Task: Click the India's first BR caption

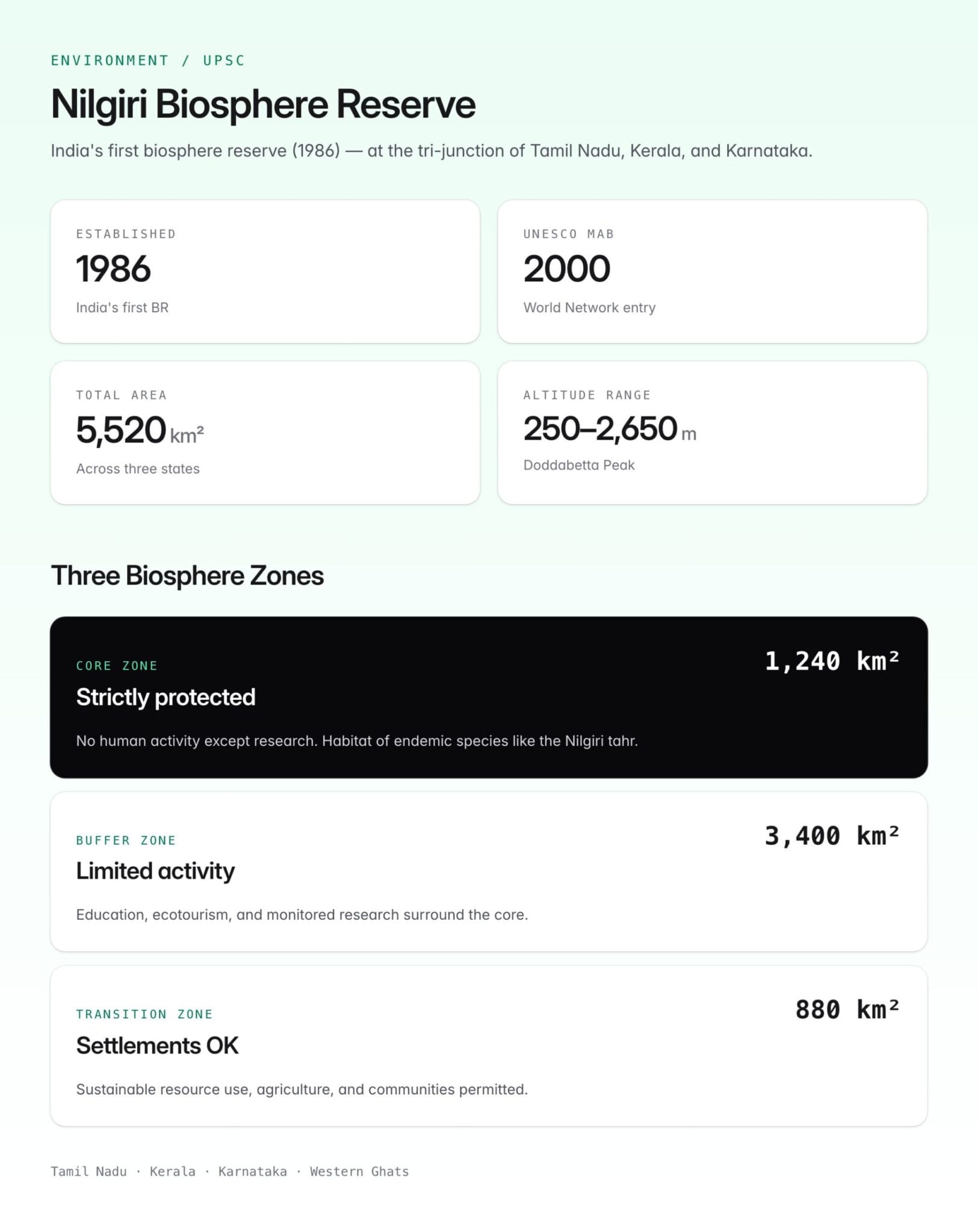Action: coord(122,307)
